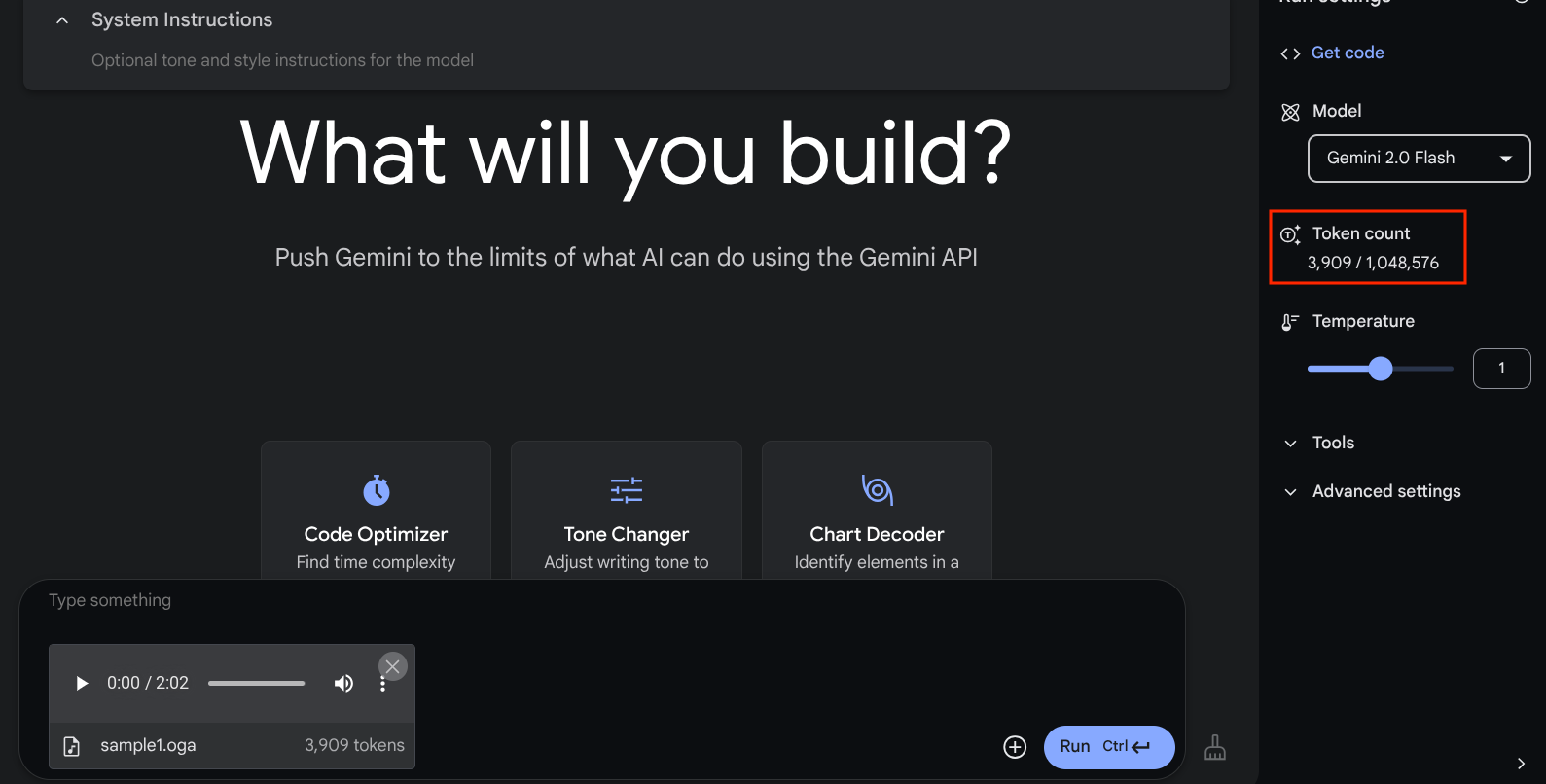Click the Temperature value input box
This screenshot has height=784, width=1546.
click(1501, 369)
